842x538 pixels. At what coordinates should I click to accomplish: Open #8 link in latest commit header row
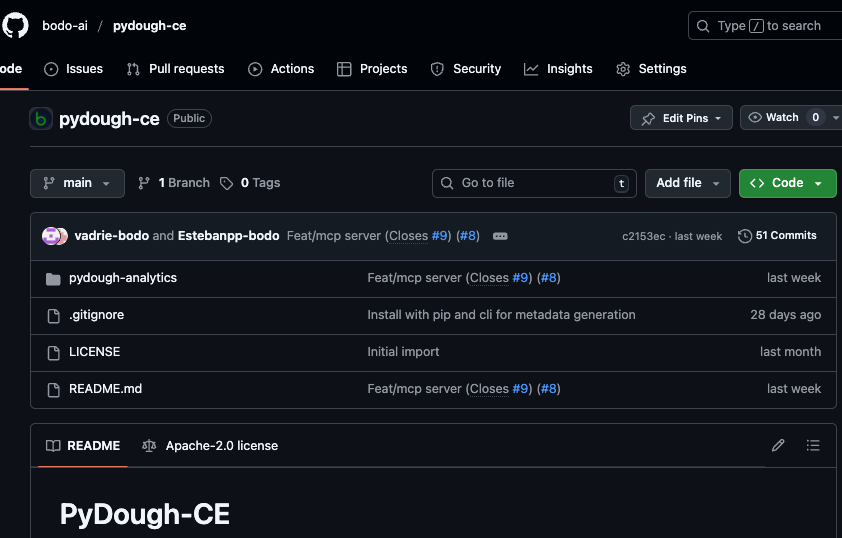pyautogui.click(x=468, y=236)
